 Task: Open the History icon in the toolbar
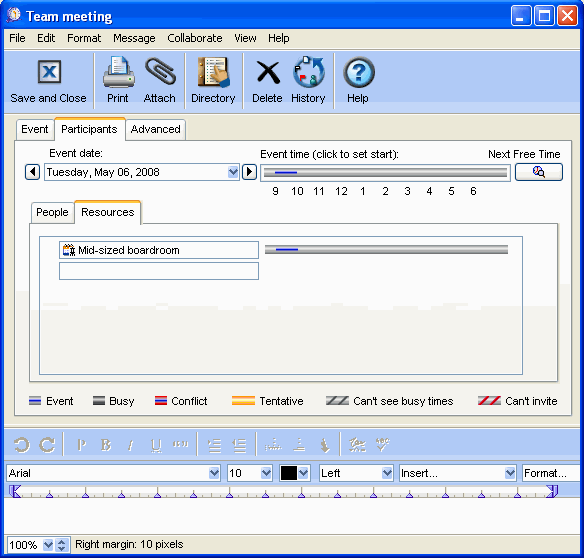click(x=308, y=72)
